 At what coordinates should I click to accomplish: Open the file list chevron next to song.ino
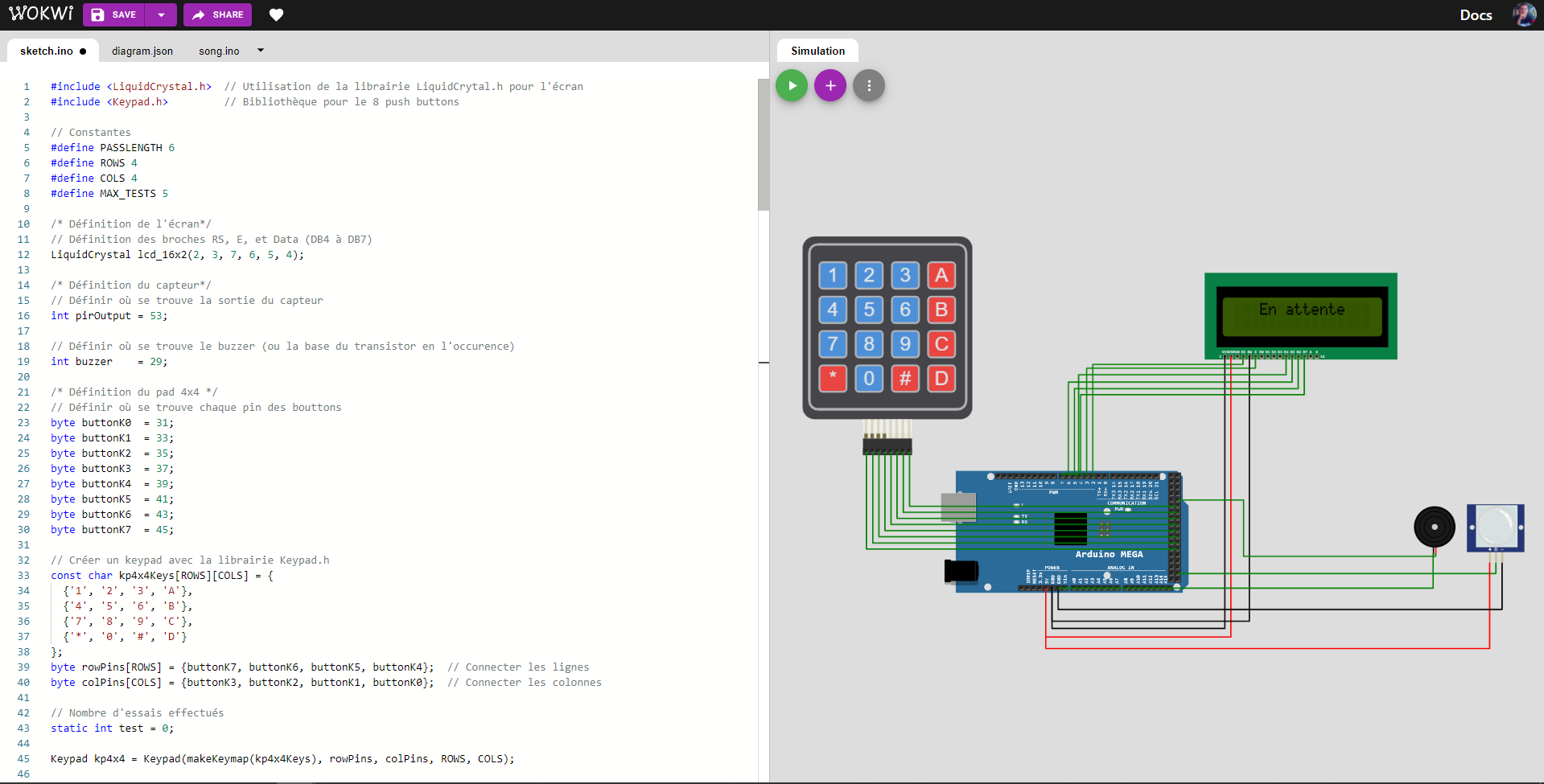tap(260, 50)
